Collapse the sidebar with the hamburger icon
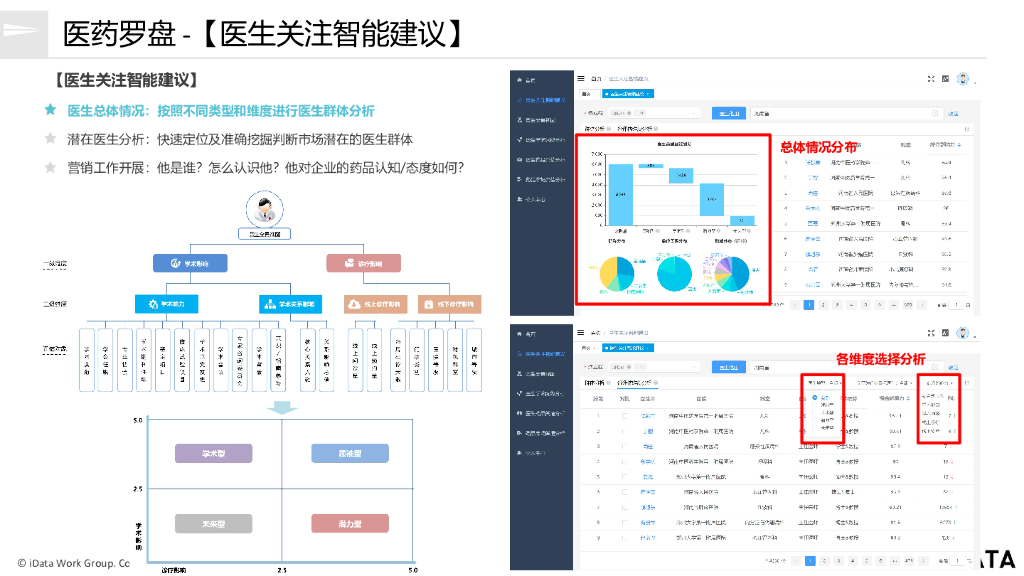 (x=580, y=79)
